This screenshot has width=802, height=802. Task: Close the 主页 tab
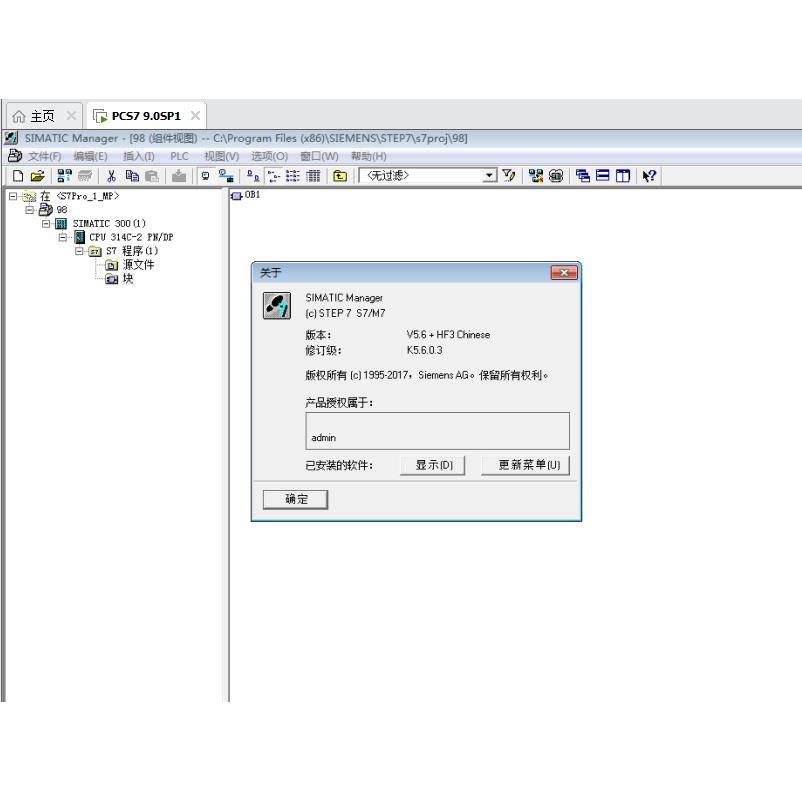(x=72, y=116)
